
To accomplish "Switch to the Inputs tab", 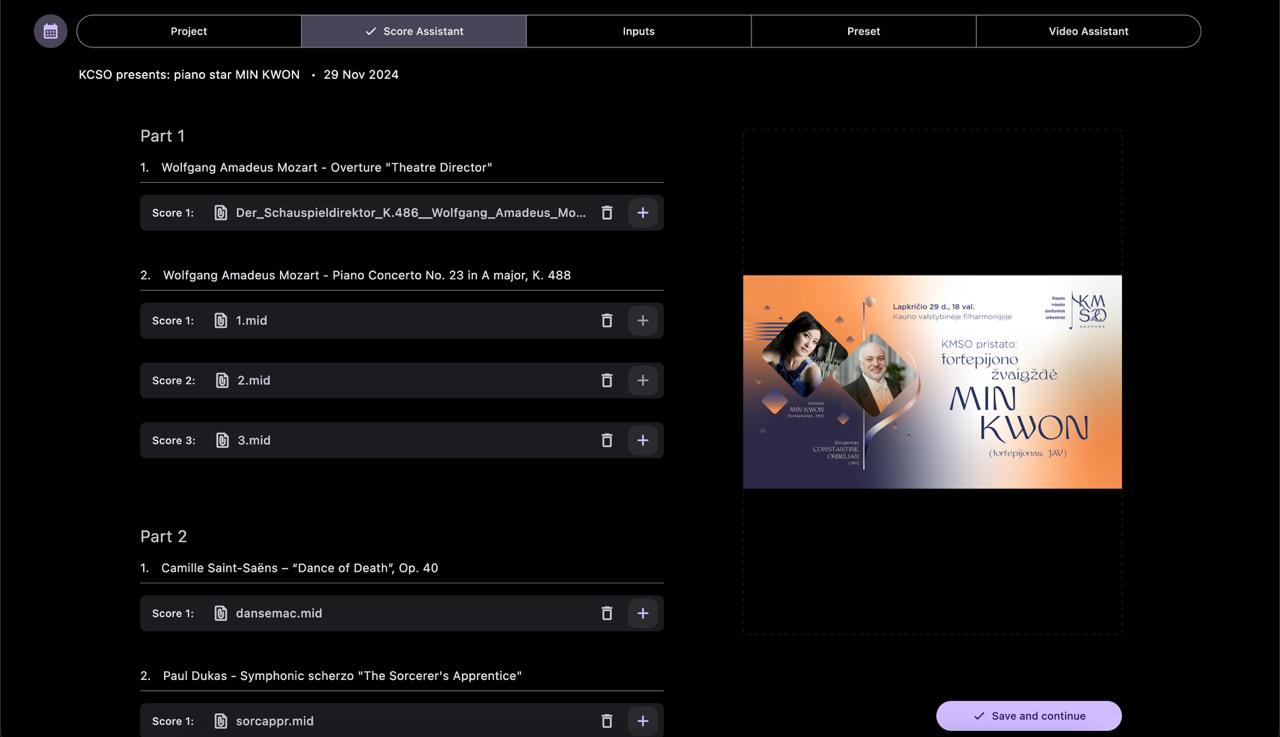I will tap(638, 30).
